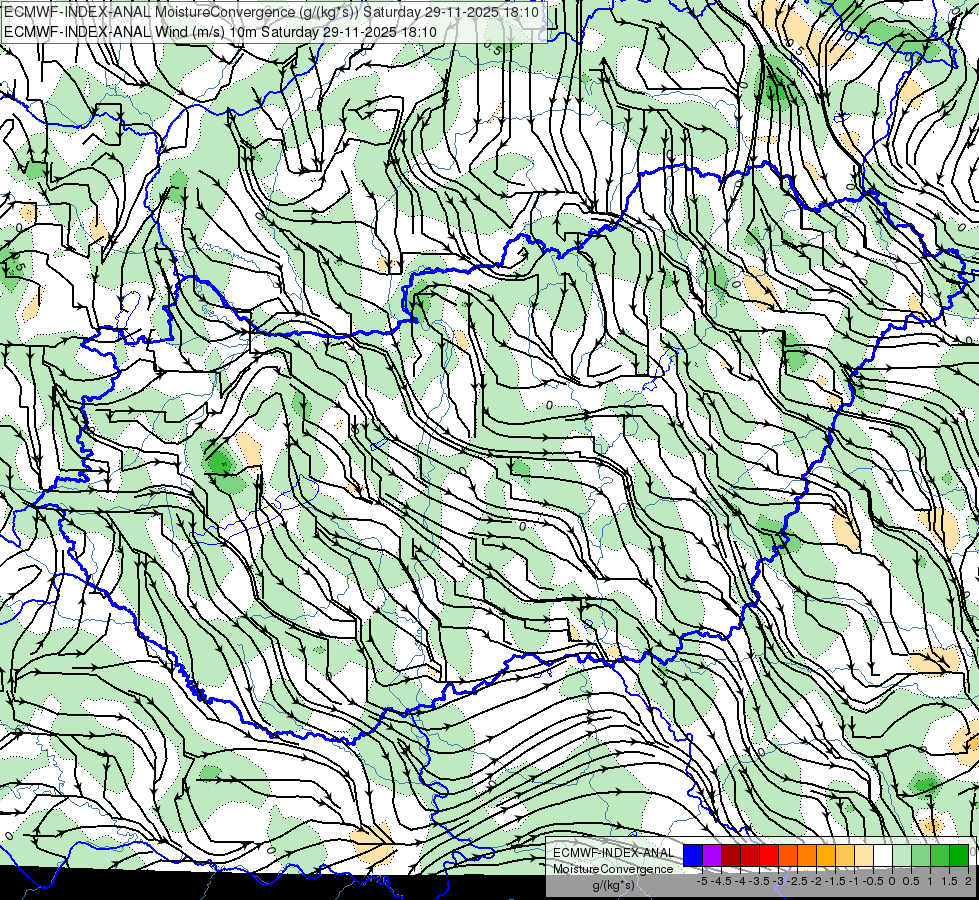Click the -0.5 tick label on legend
979x900 pixels.
click(873, 881)
